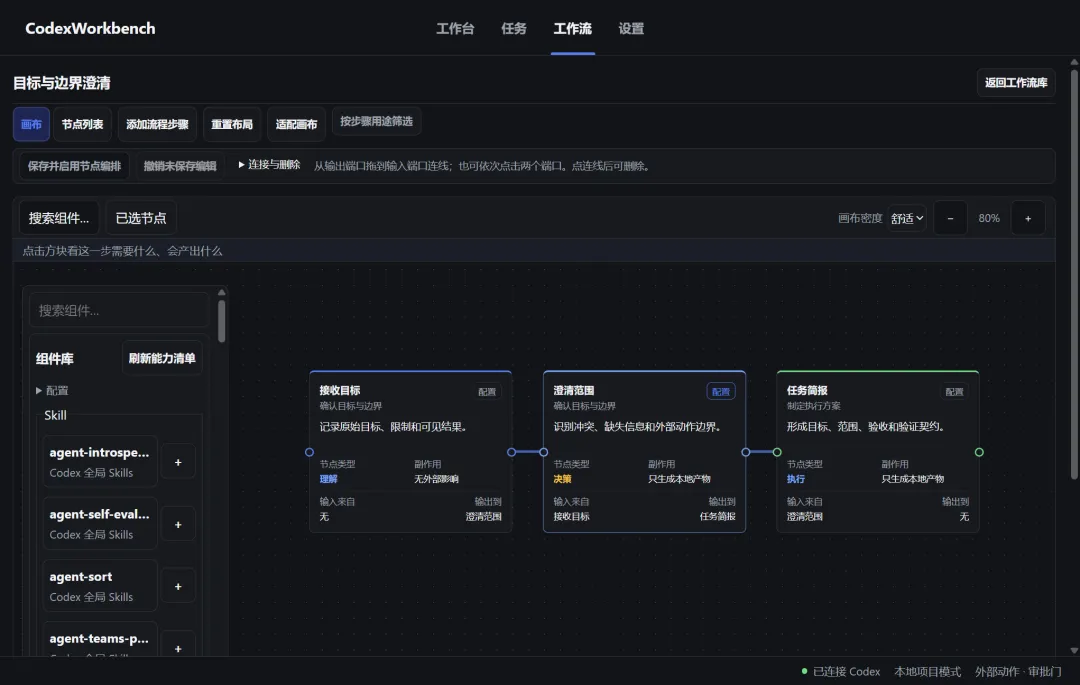Screen dimensions: 1080x685
Task: Open the 设置 tab
Action: point(631,28)
